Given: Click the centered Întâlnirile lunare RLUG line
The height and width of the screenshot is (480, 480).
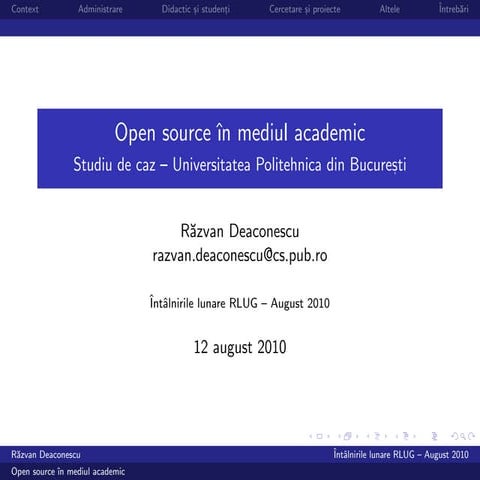Looking at the screenshot, I should point(240,303).
